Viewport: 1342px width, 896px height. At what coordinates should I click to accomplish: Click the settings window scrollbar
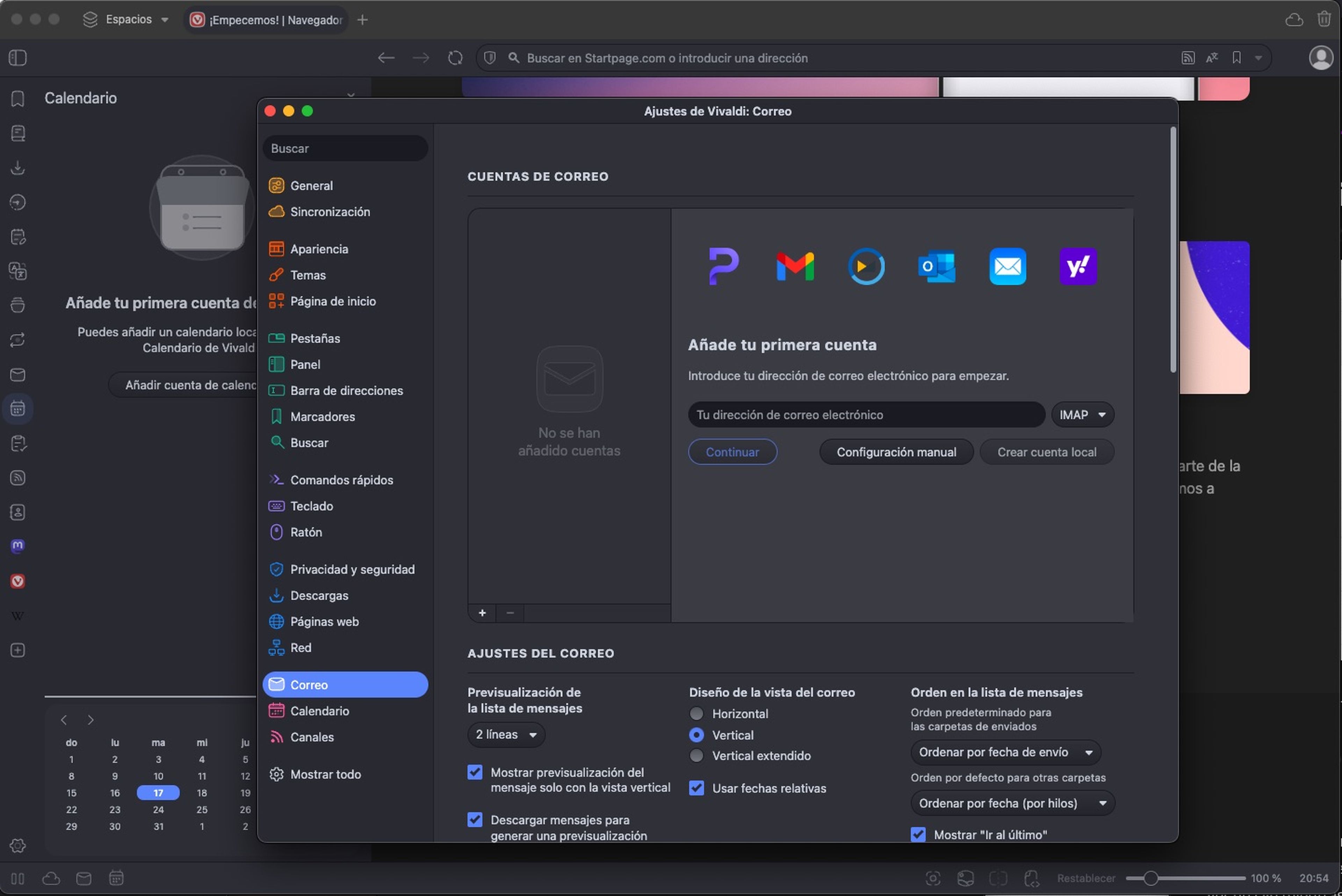(1173, 250)
